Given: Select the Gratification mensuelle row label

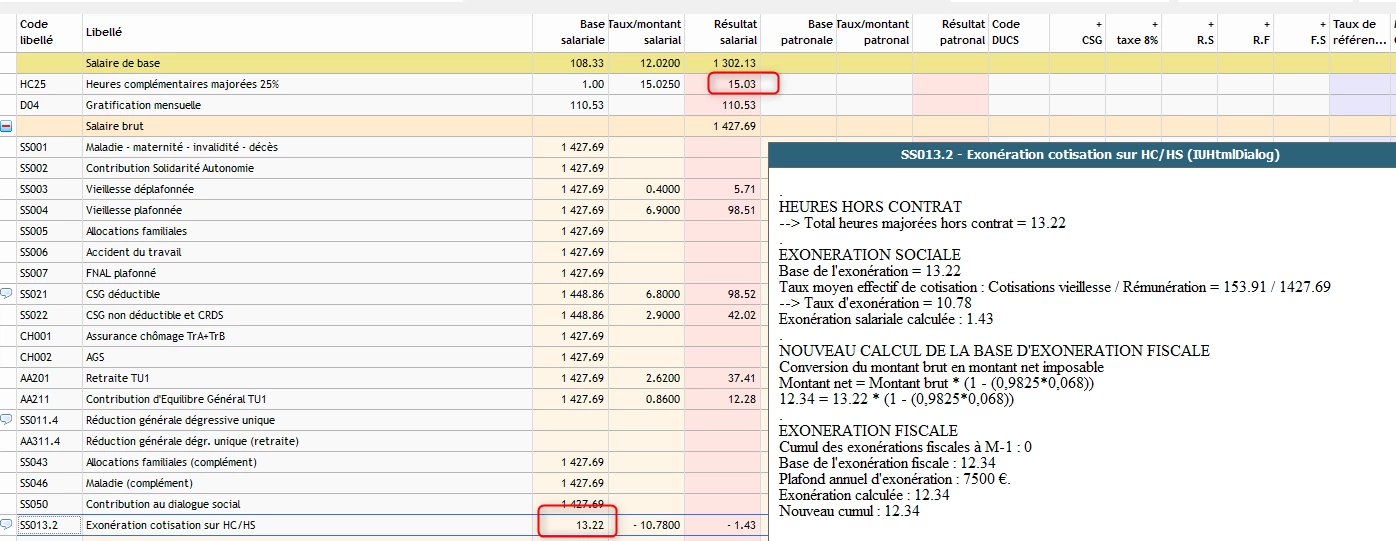Looking at the screenshot, I should [143, 105].
